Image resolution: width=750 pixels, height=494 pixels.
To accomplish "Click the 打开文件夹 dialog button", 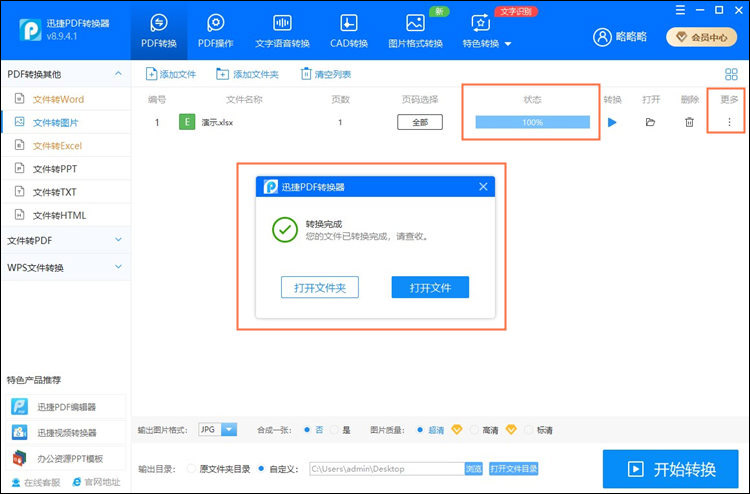I will (320, 287).
